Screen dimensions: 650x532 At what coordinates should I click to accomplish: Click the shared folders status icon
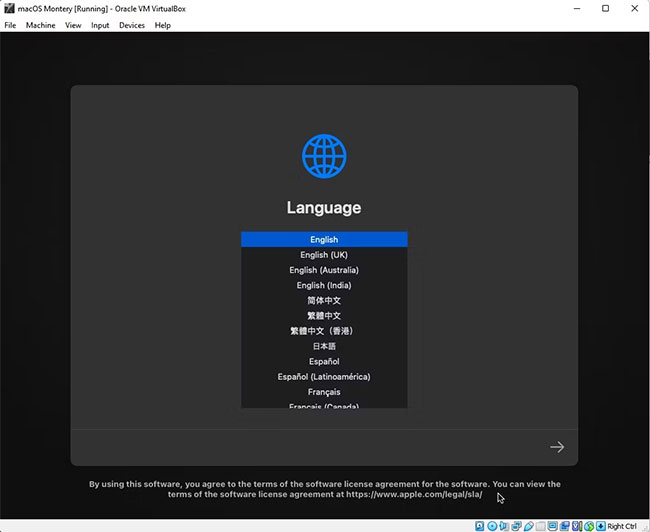click(540, 526)
